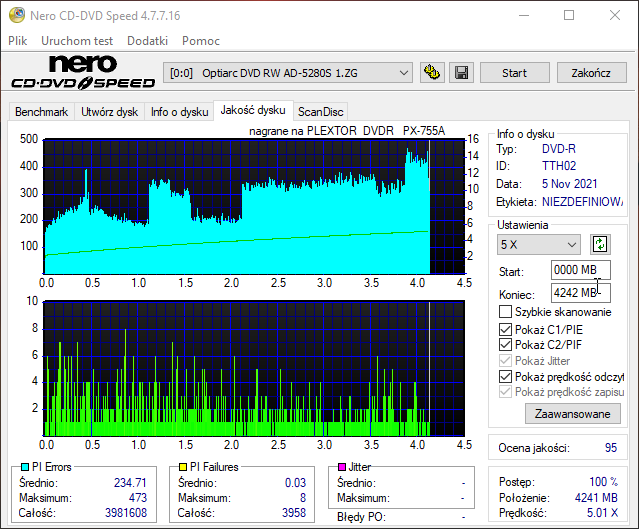This screenshot has height=529, width=639.
Task: Switch to the Benchmark tab
Action: pyautogui.click(x=42, y=112)
